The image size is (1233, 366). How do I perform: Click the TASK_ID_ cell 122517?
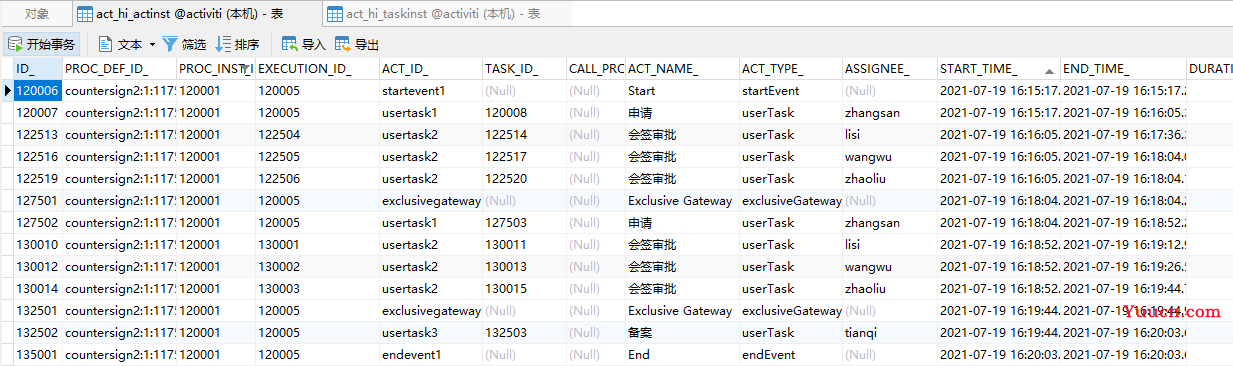click(x=523, y=156)
